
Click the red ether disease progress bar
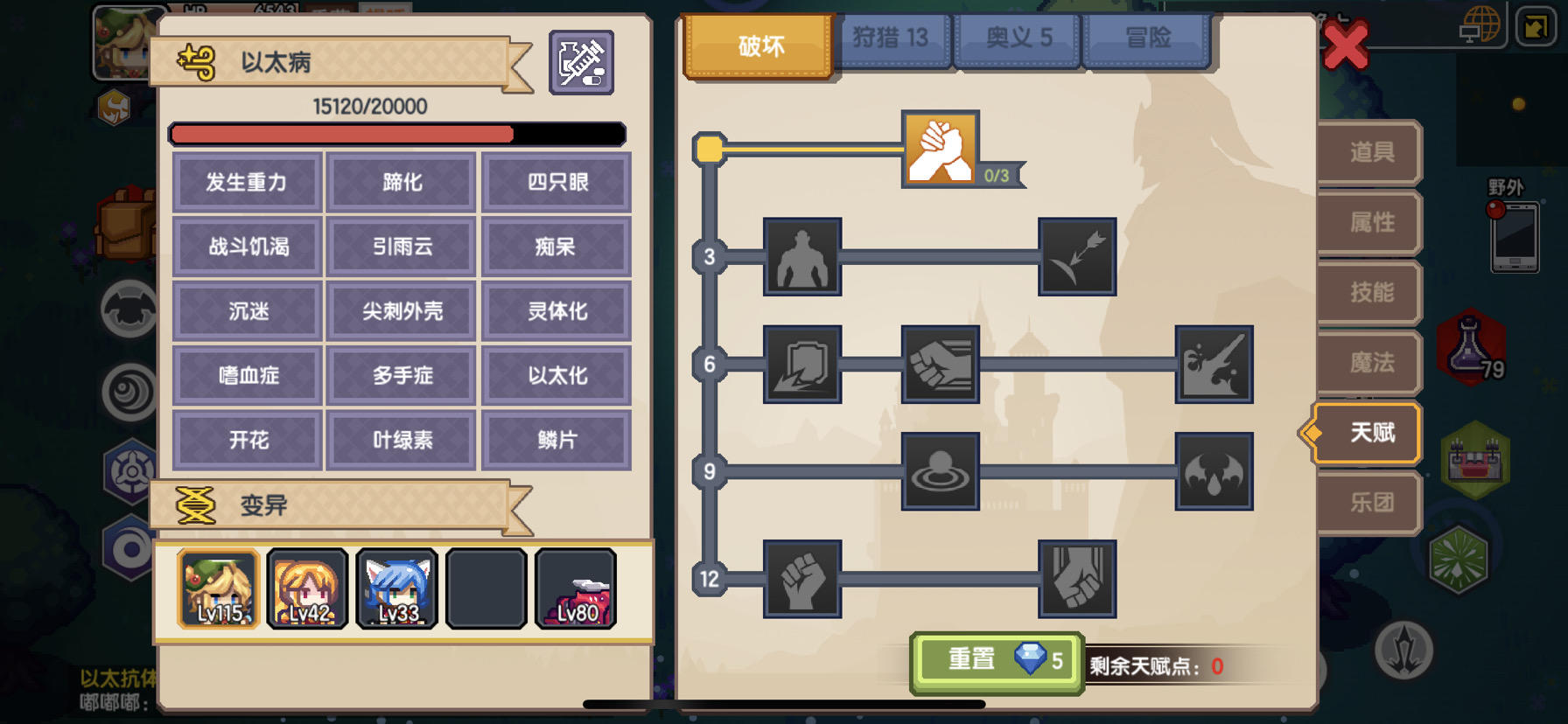pyautogui.click(x=396, y=134)
